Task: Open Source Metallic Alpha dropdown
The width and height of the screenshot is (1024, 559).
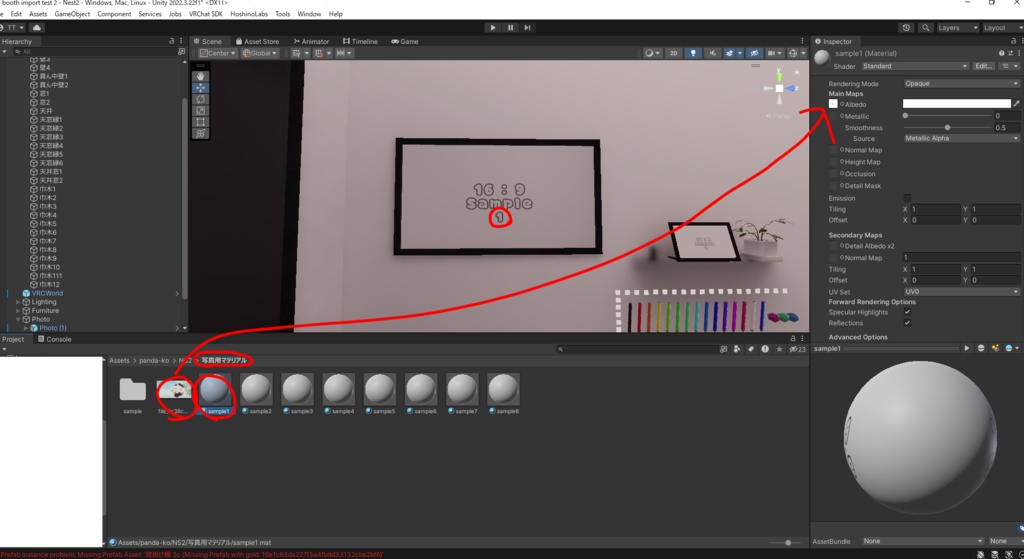Action: click(961, 138)
